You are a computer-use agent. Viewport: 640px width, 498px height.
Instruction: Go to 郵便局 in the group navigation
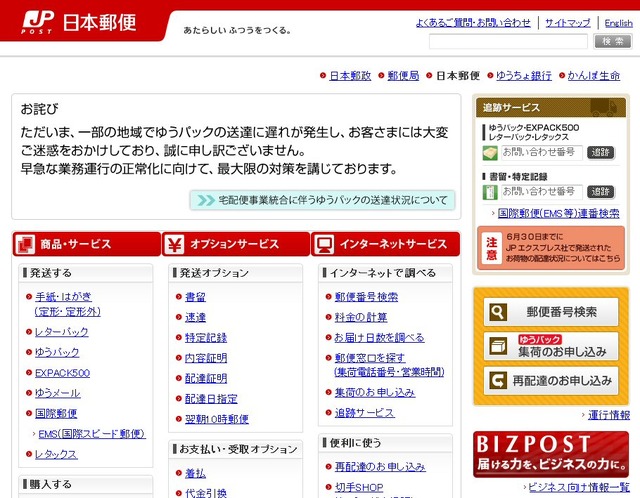[403, 76]
